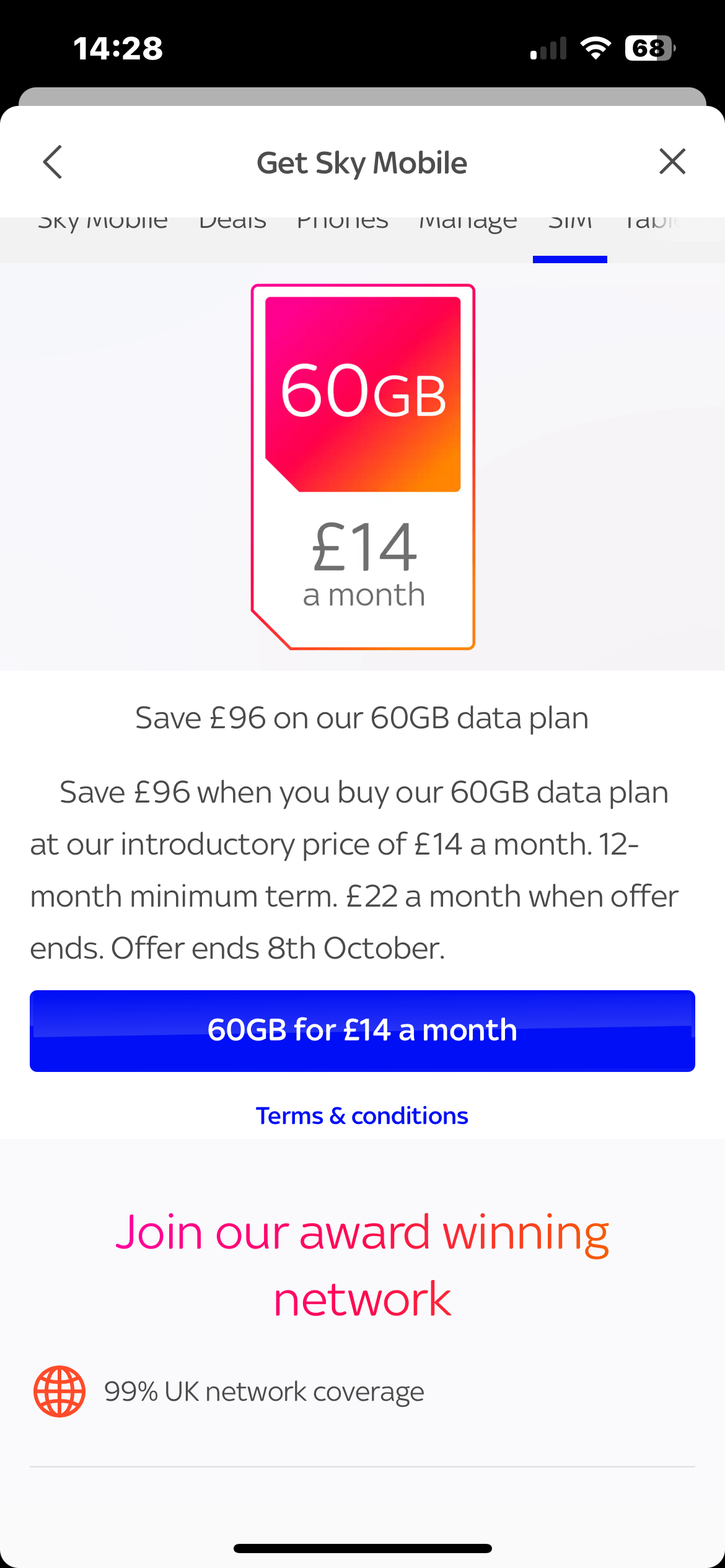Tap the 60GB SIM card graphic
The width and height of the screenshot is (725, 1568).
[363, 466]
